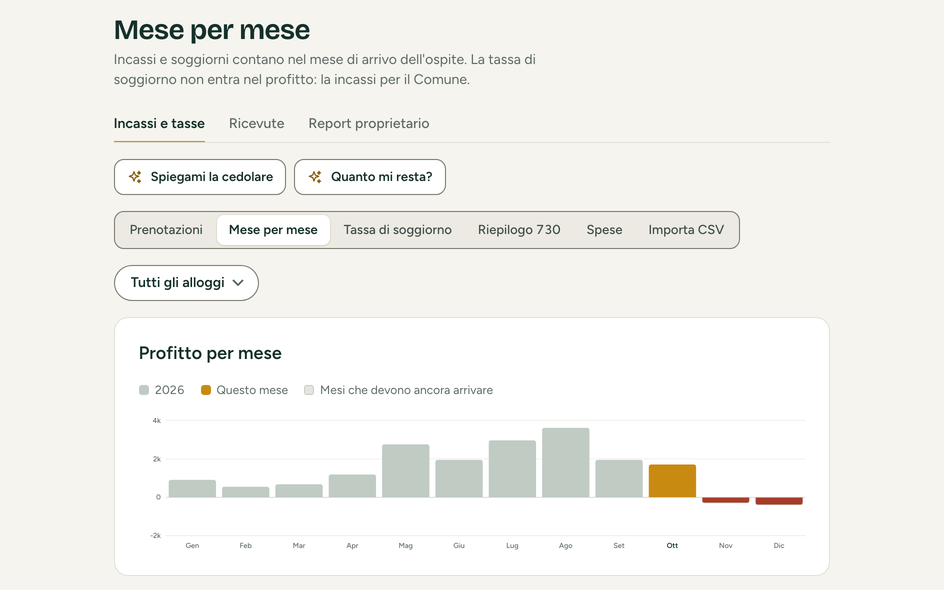Click the 'Mesi che devono ancora arrivare' text

point(406,390)
